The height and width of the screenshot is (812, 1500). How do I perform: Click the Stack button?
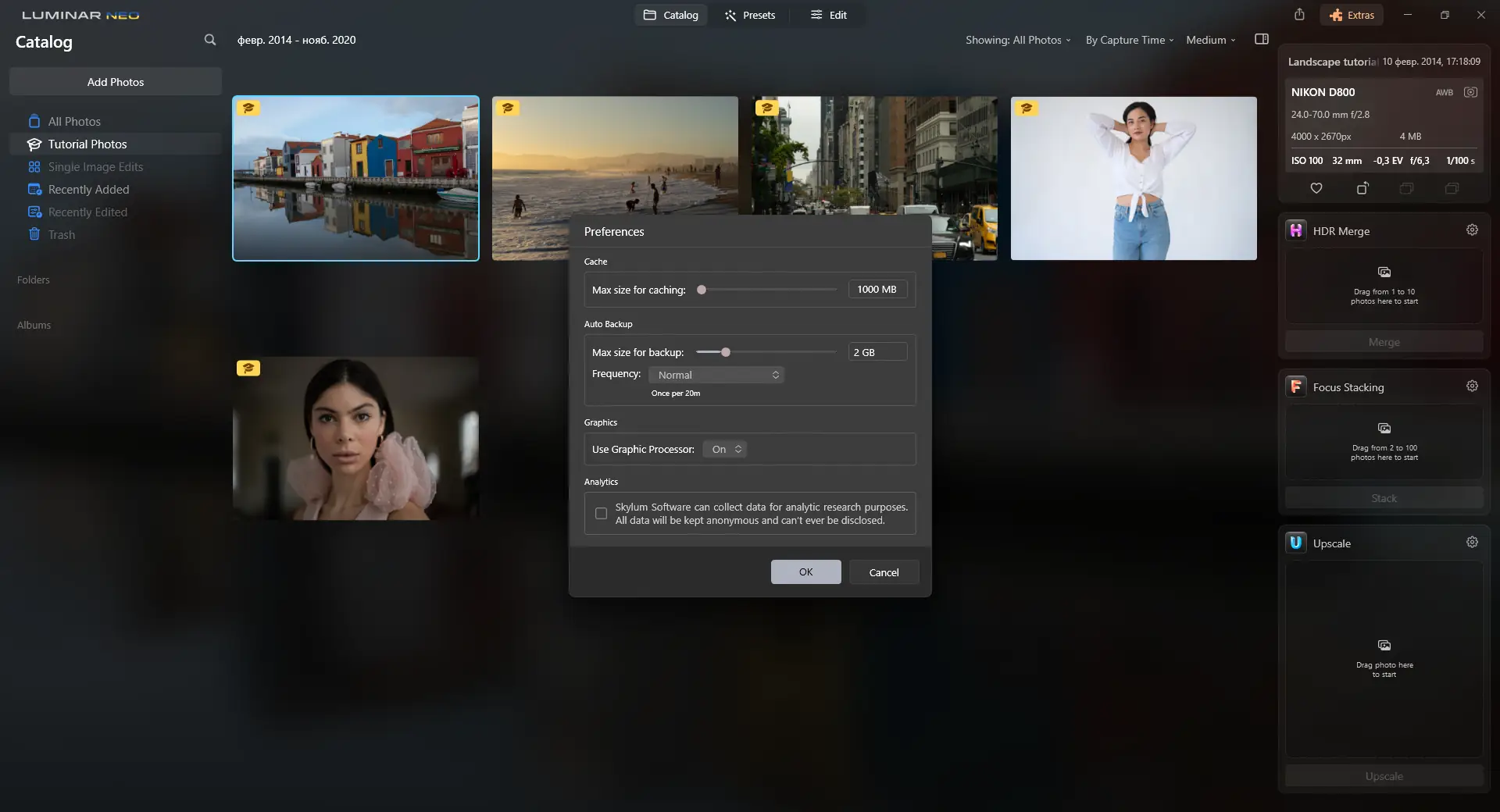tap(1384, 498)
